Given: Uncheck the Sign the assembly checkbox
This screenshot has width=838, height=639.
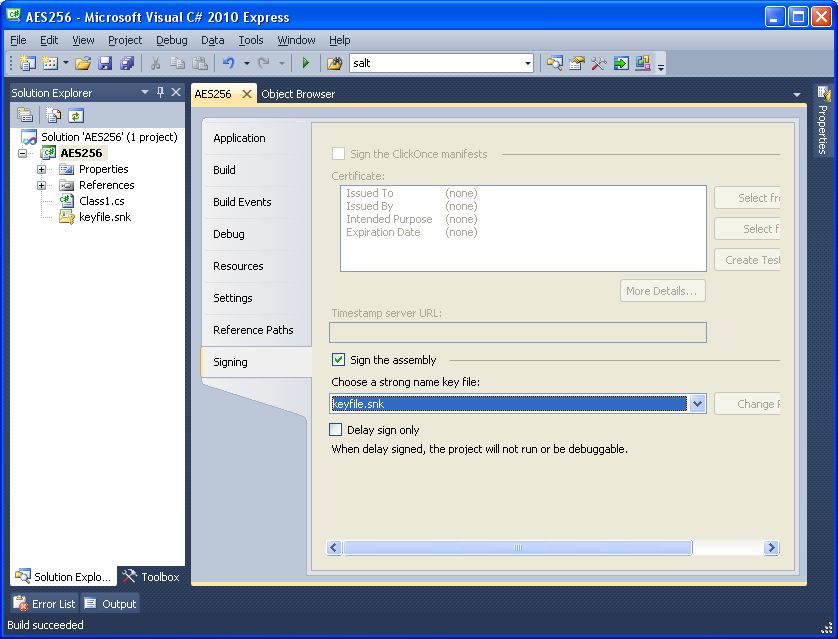Looking at the screenshot, I should [339, 360].
